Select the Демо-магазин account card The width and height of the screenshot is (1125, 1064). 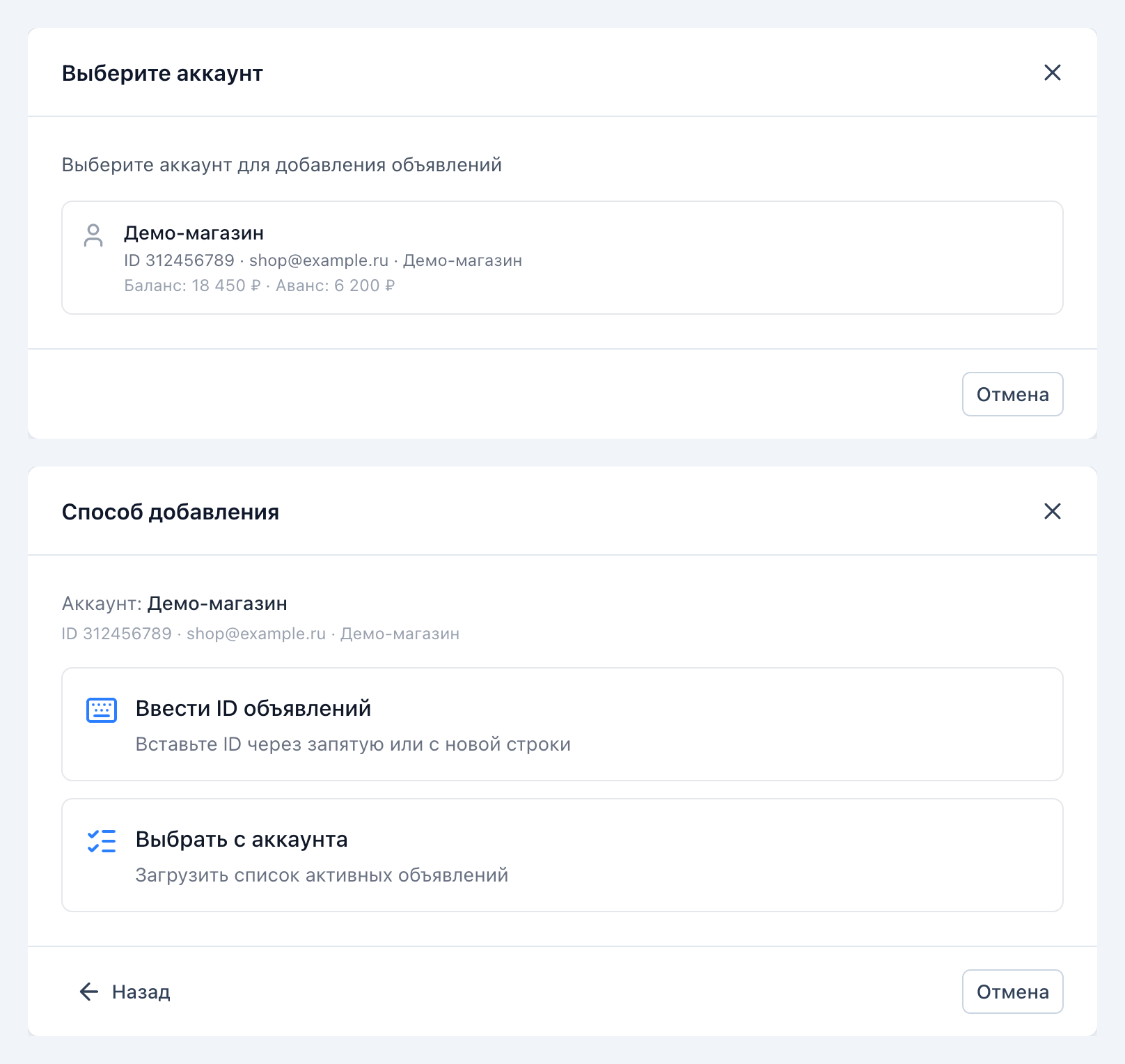pos(562,258)
